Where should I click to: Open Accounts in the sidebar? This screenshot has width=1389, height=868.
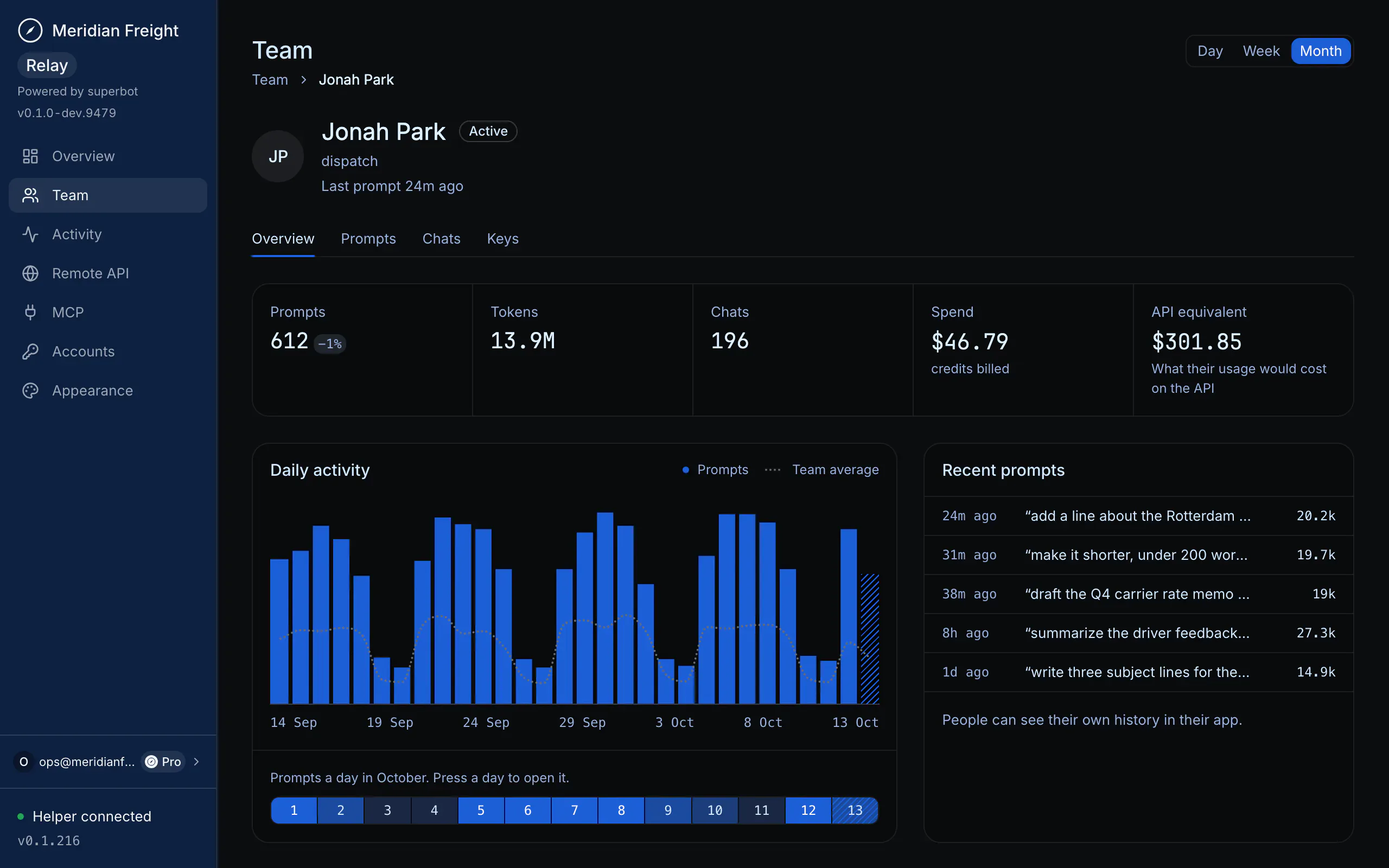108,352
